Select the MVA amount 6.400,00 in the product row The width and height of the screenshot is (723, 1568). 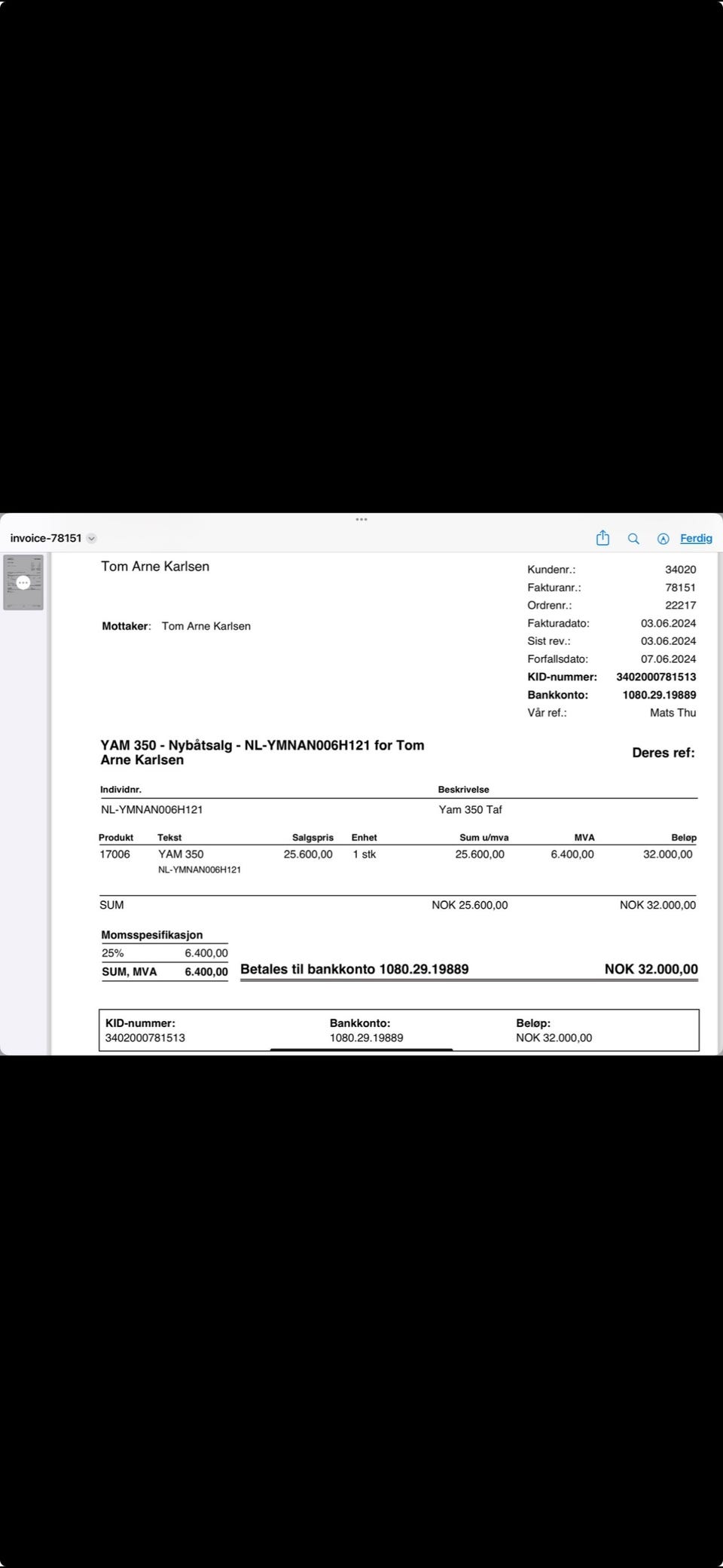click(x=572, y=854)
